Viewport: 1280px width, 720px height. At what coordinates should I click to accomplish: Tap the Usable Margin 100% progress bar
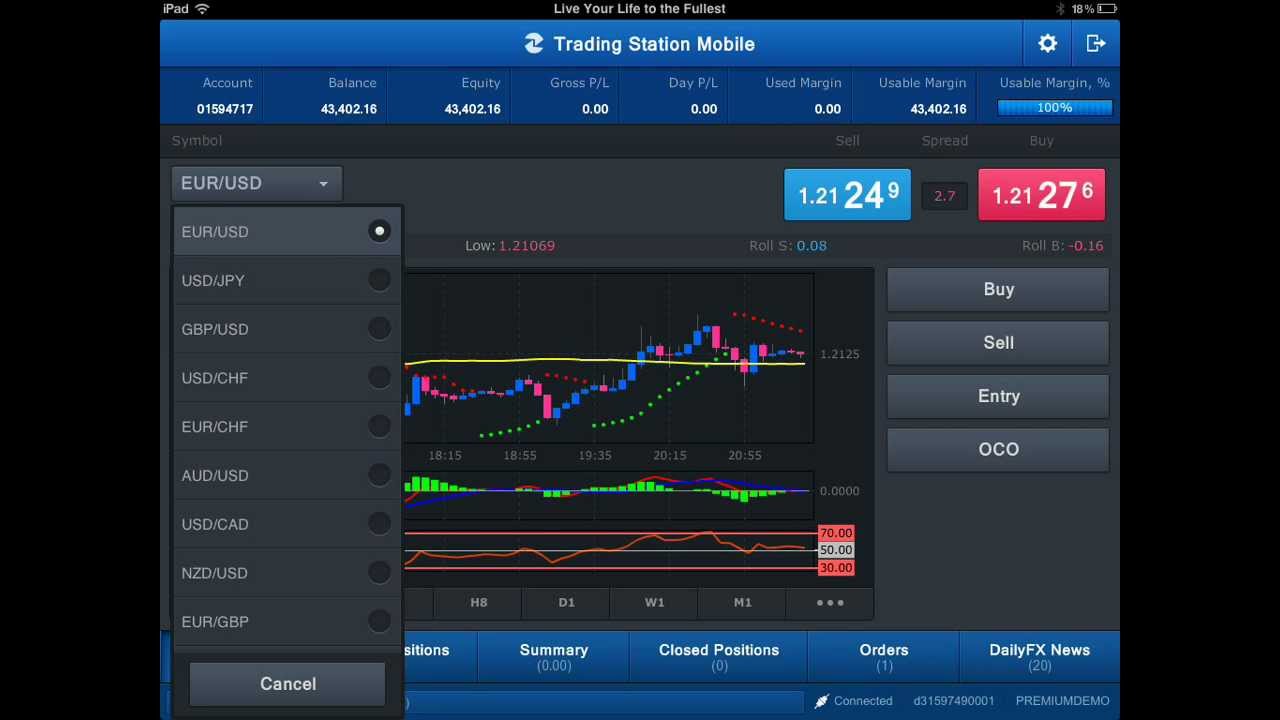(x=1054, y=108)
